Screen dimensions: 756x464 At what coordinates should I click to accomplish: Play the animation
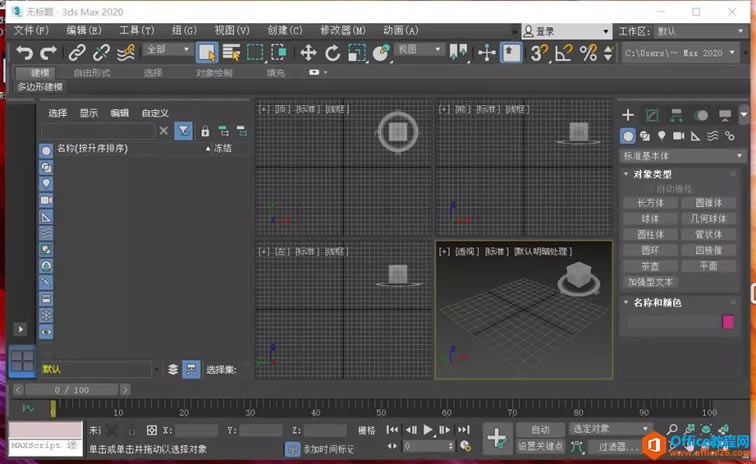pos(427,429)
